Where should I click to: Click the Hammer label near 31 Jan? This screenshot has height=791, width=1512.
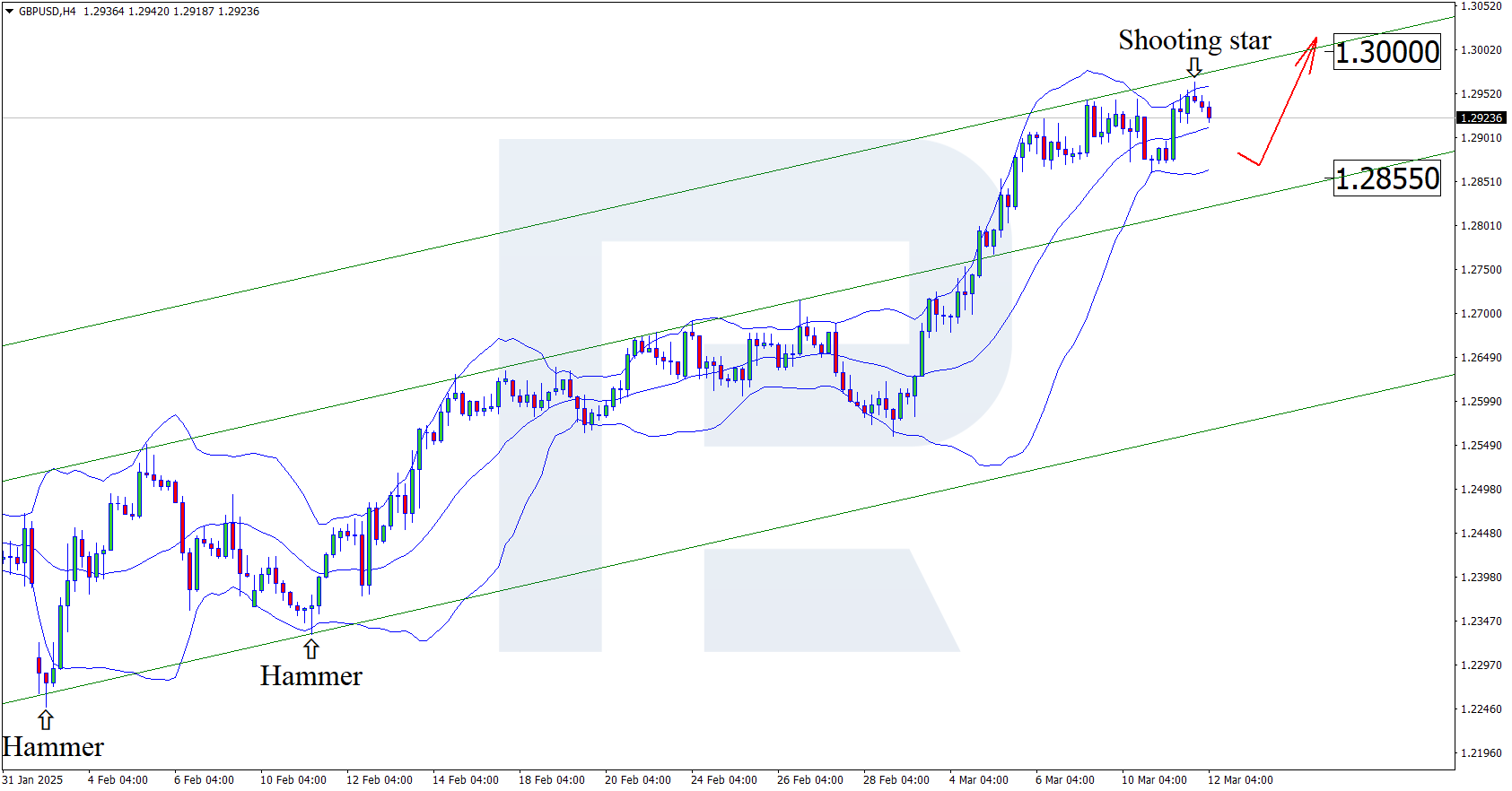tap(53, 746)
